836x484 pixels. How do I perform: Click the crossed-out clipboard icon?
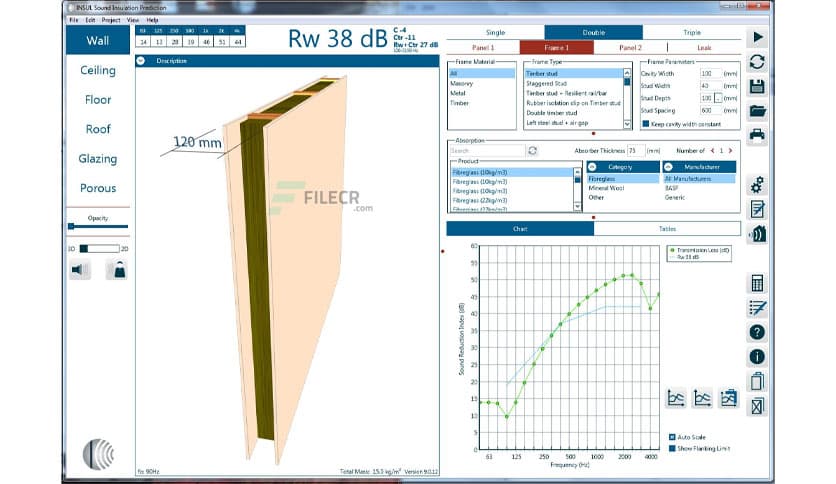(758, 406)
